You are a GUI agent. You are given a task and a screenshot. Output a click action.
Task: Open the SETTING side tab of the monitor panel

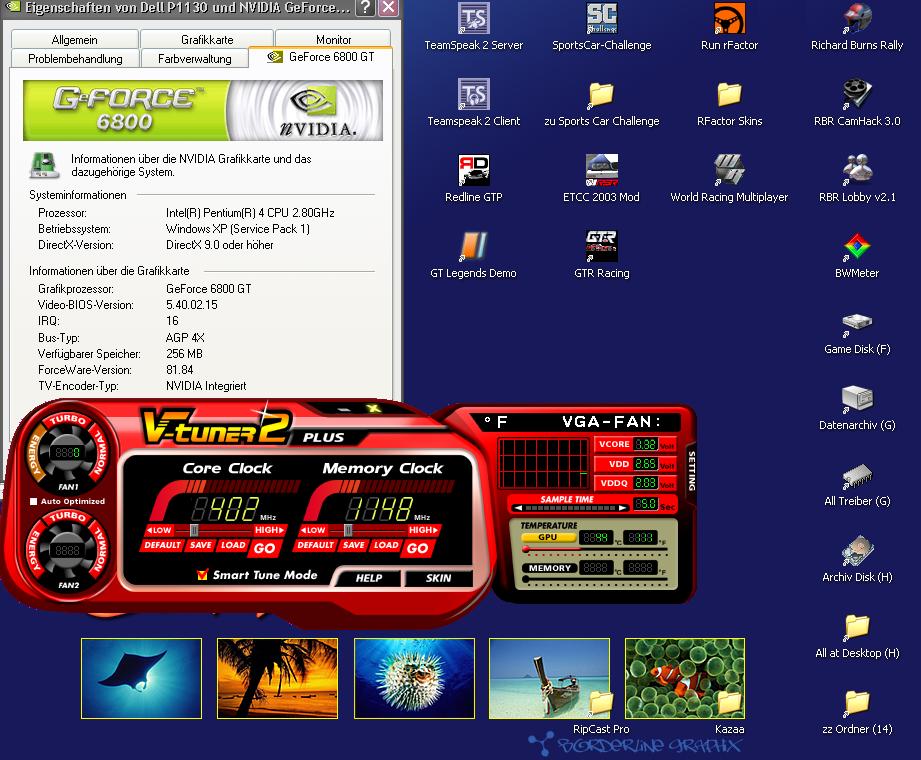click(x=691, y=471)
